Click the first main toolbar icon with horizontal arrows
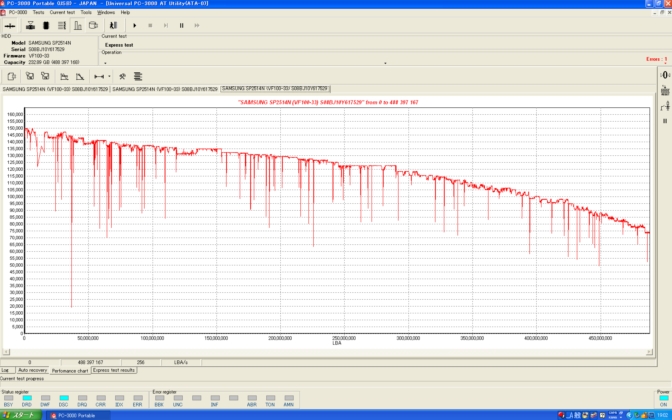The width and height of the screenshot is (672, 420). point(9,26)
